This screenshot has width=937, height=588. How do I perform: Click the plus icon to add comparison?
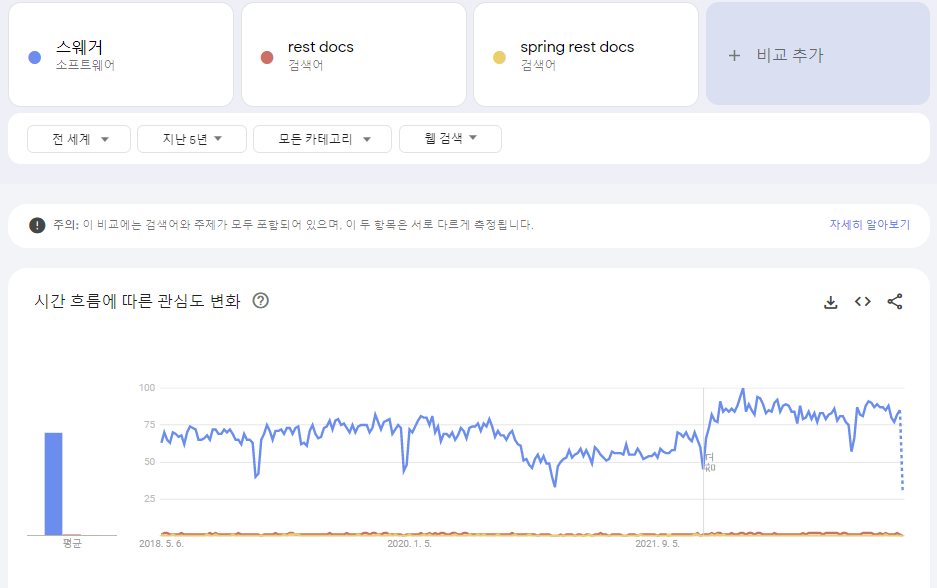(734, 56)
